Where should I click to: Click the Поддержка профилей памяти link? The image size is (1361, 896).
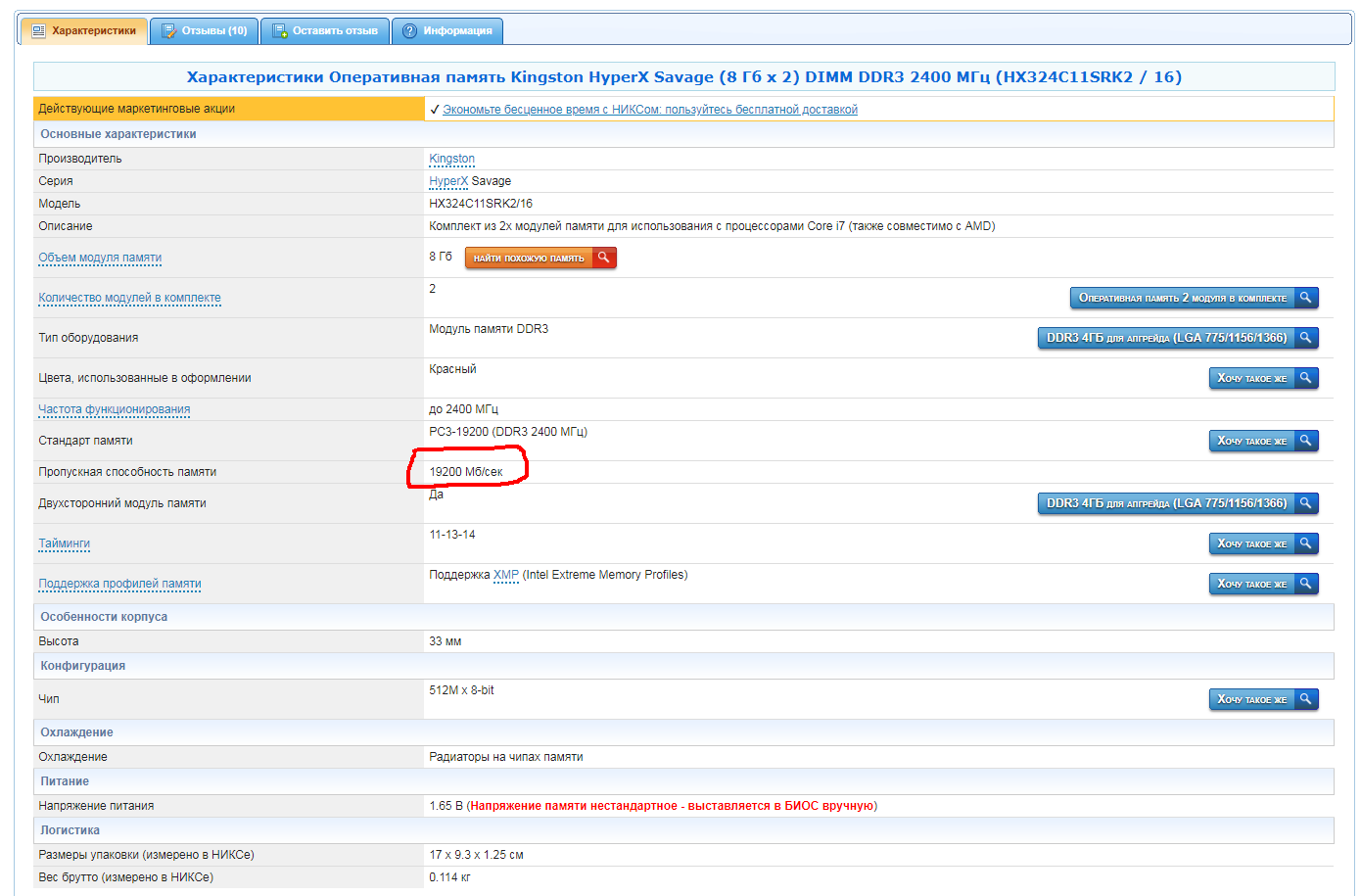pos(119,584)
